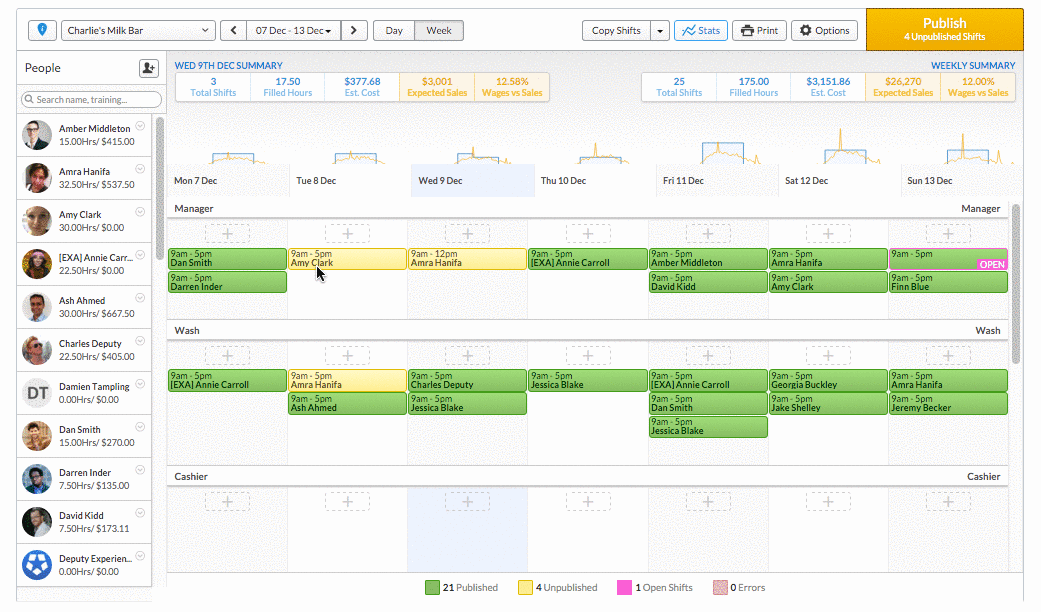Expand options for Amy Clark in People list

141,212
